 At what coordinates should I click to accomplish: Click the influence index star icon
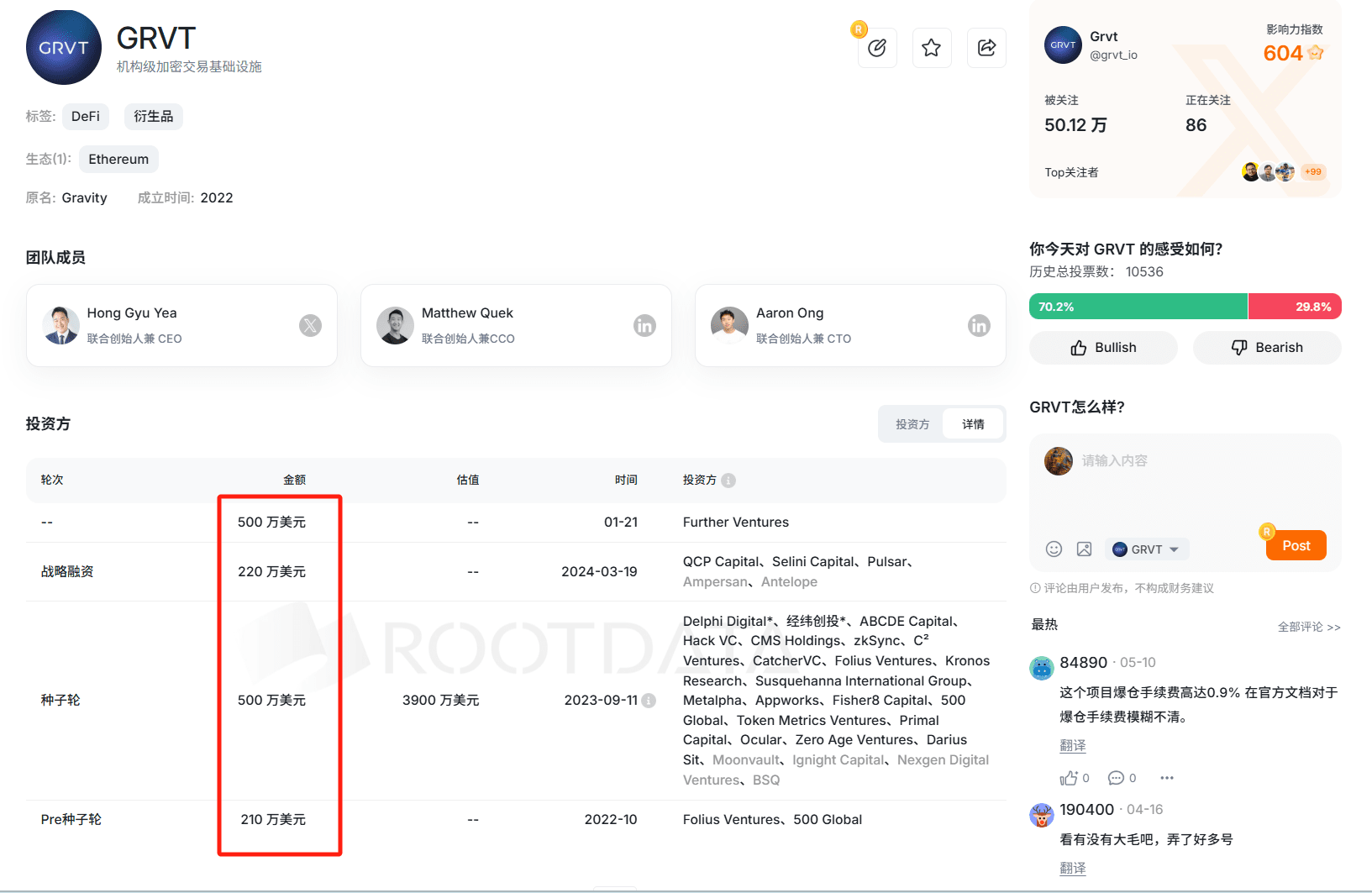tap(1316, 53)
